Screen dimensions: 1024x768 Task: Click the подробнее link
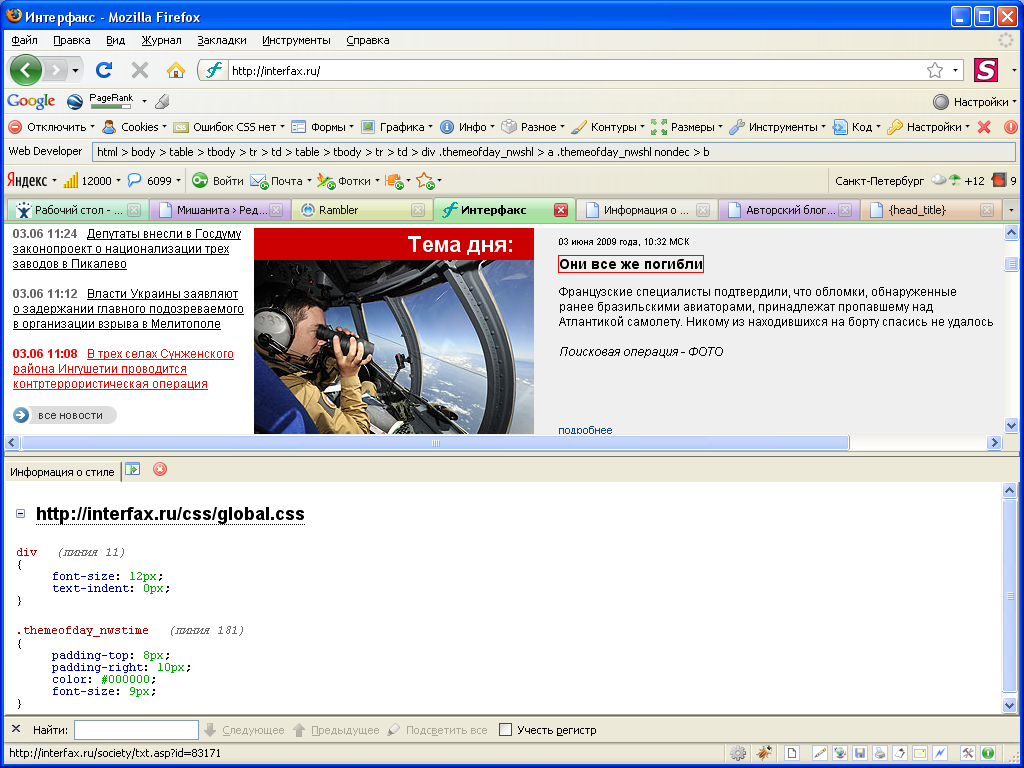[585, 430]
